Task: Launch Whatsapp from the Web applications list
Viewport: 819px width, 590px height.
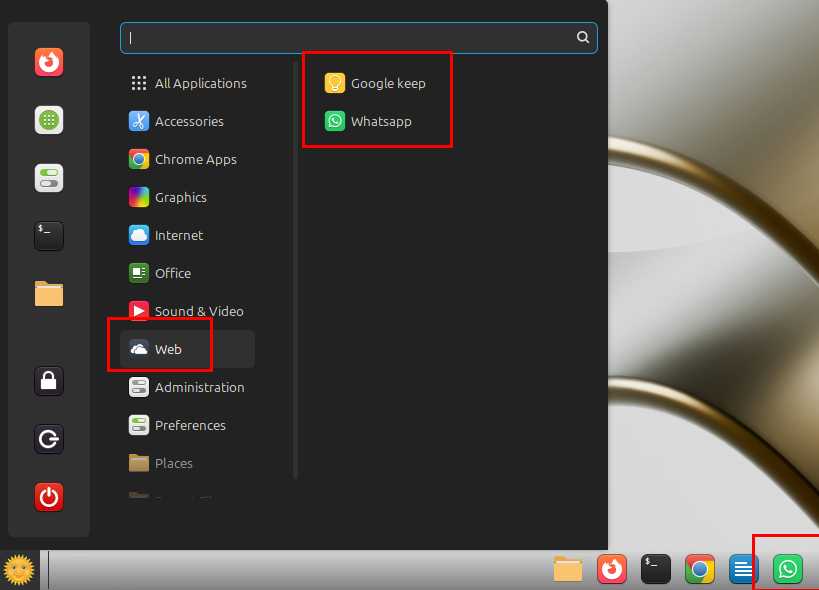Action: [x=380, y=121]
